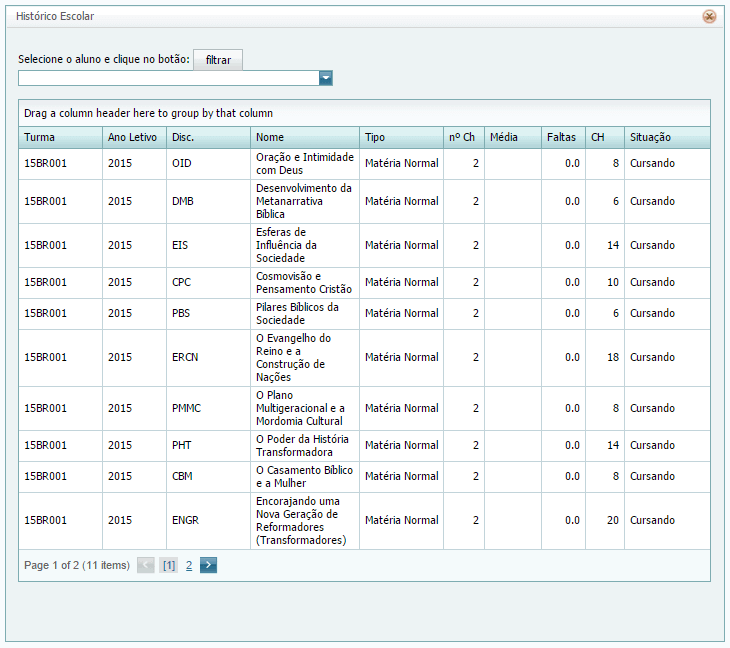Close the Histórico Escolar dialog

[709, 17]
